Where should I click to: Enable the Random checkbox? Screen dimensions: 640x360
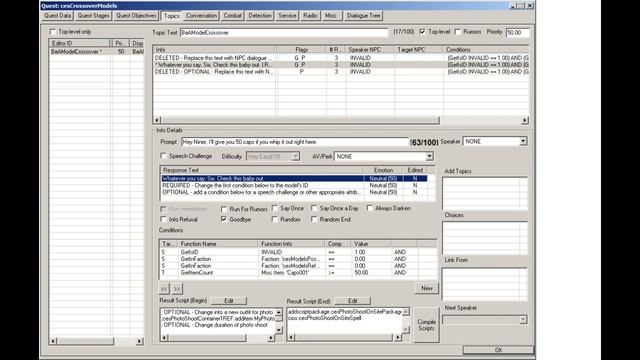(275, 219)
